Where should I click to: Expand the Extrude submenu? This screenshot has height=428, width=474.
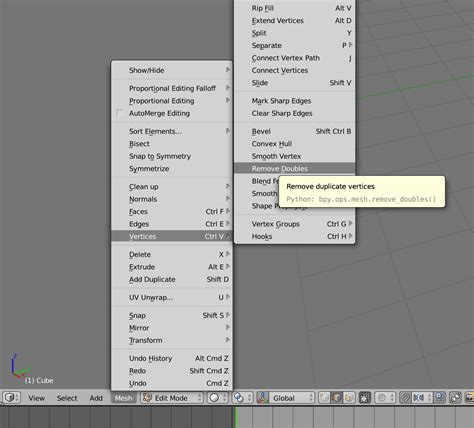172,267
